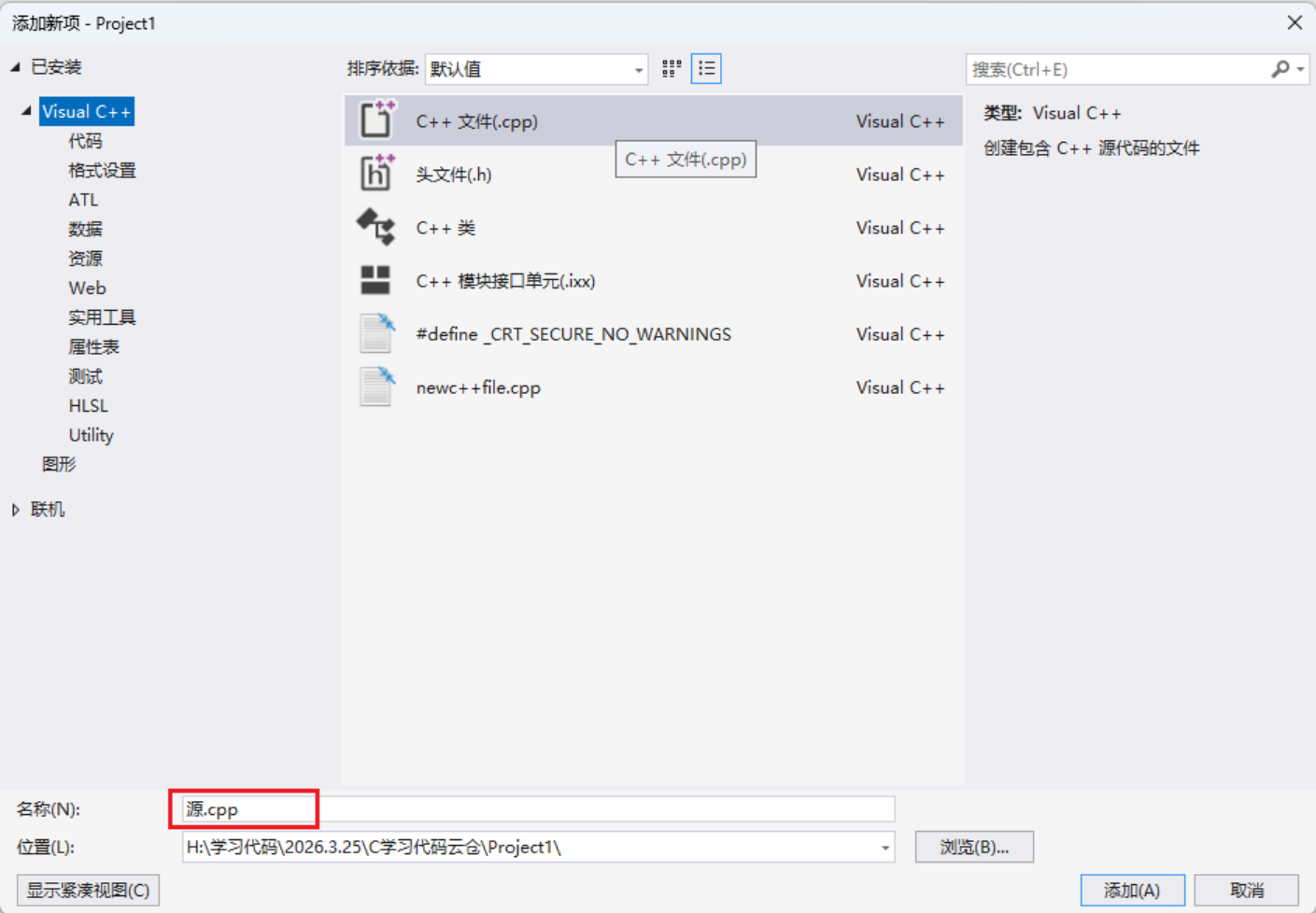
Task: Select the 属性表 category
Action: pos(93,346)
